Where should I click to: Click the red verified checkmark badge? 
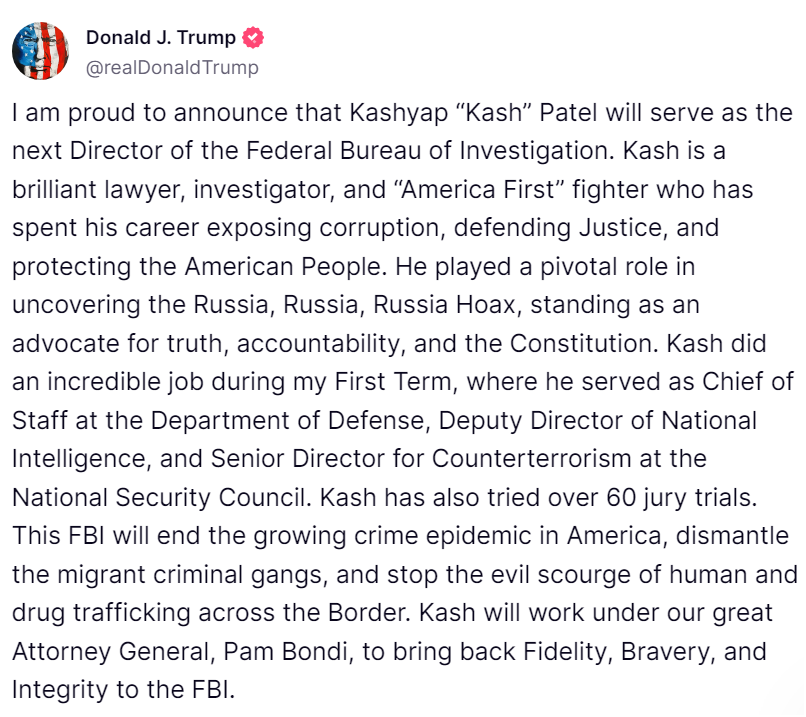click(x=255, y=39)
